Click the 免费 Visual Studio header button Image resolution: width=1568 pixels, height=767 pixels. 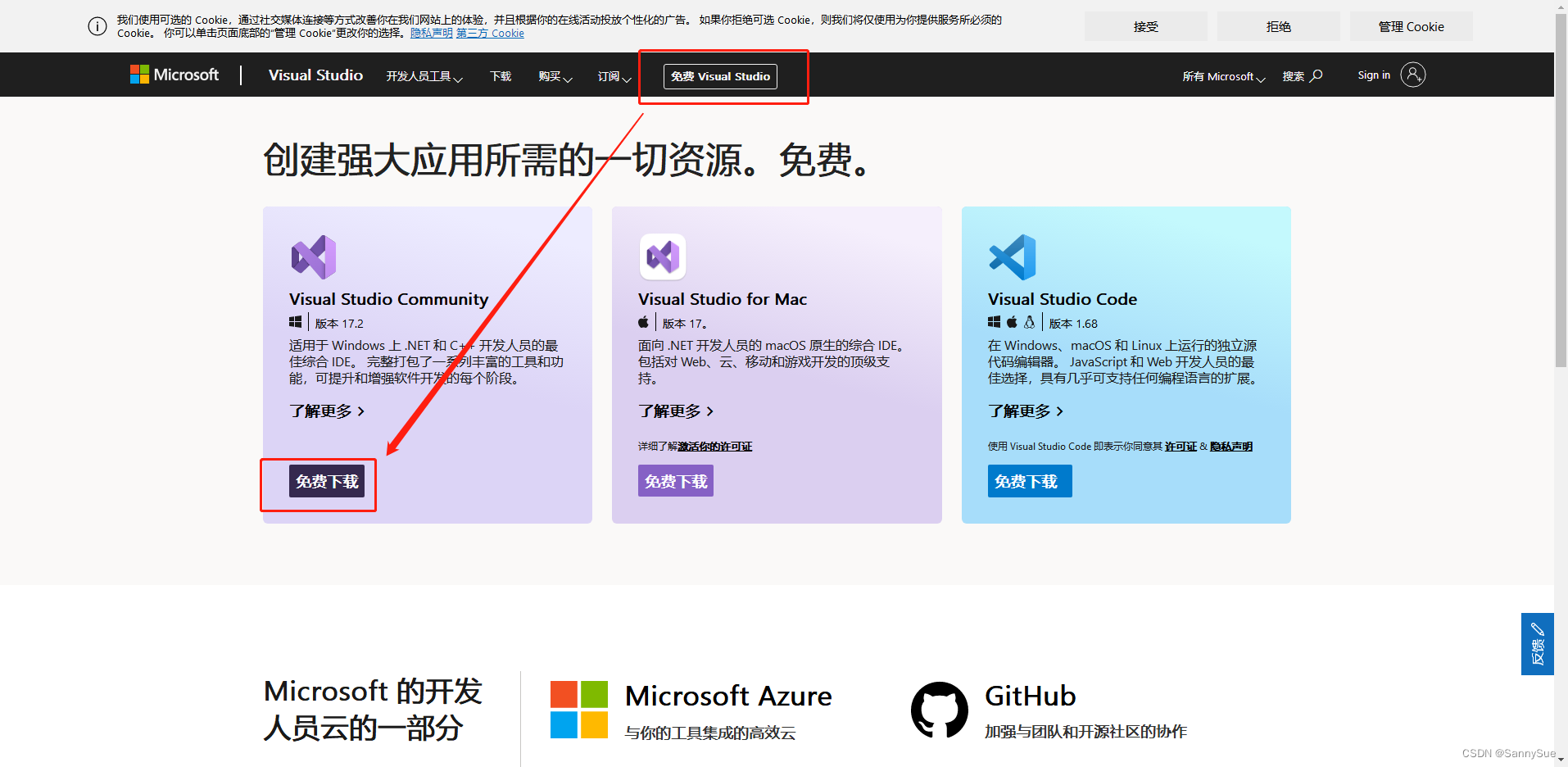(x=720, y=76)
